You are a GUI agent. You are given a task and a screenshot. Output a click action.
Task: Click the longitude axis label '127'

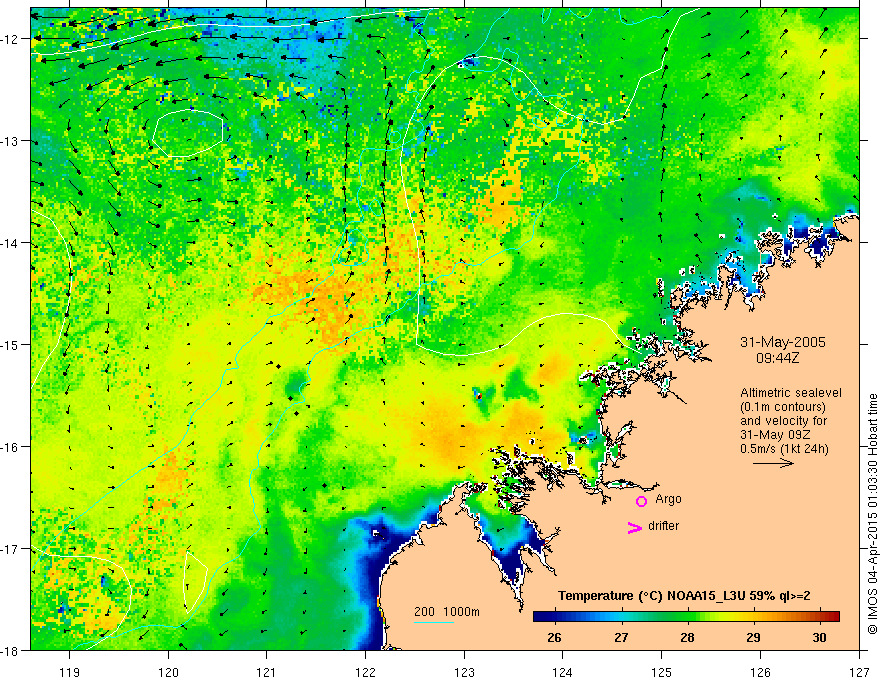tap(859, 672)
